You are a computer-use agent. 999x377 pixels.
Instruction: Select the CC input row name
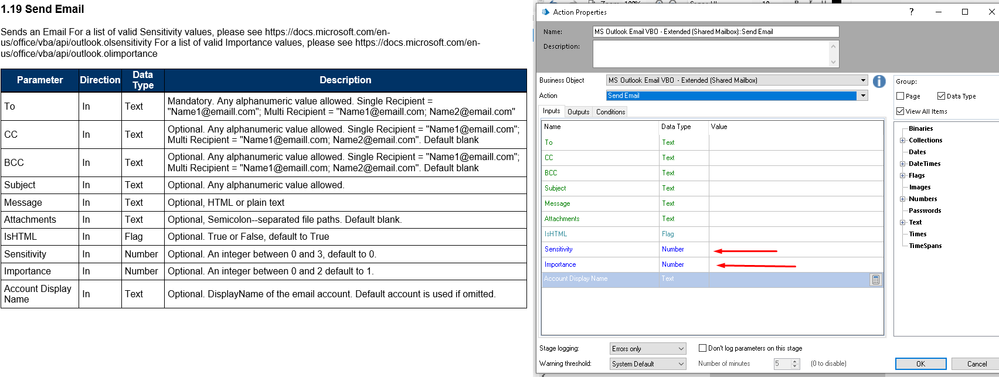(x=549, y=157)
